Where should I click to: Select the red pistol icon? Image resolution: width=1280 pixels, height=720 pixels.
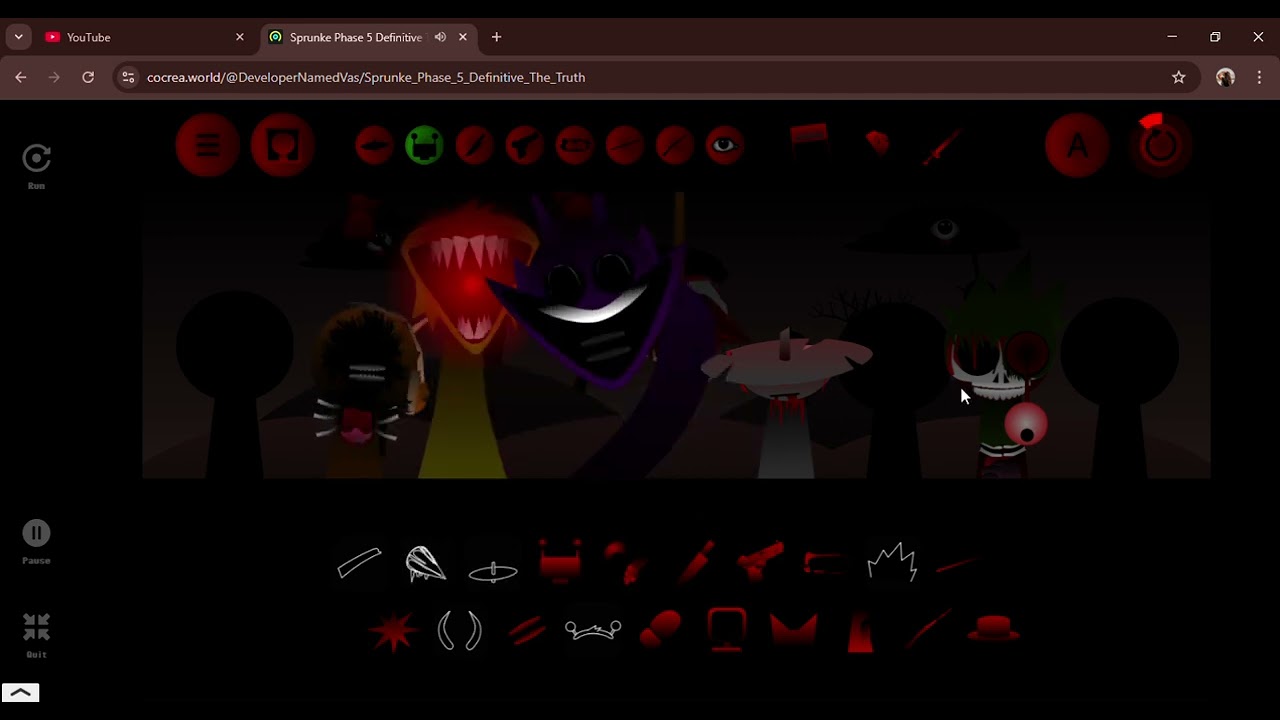[x=760, y=560]
